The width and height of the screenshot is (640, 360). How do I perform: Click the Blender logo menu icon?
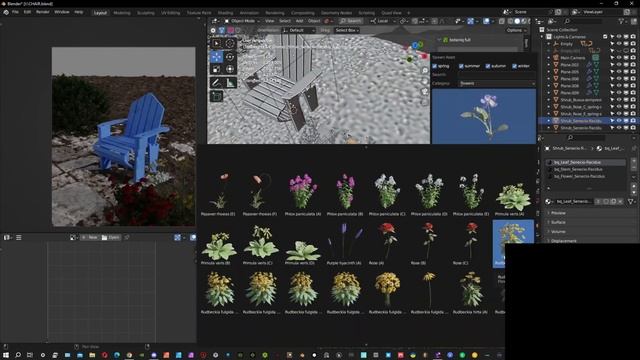coord(6,12)
